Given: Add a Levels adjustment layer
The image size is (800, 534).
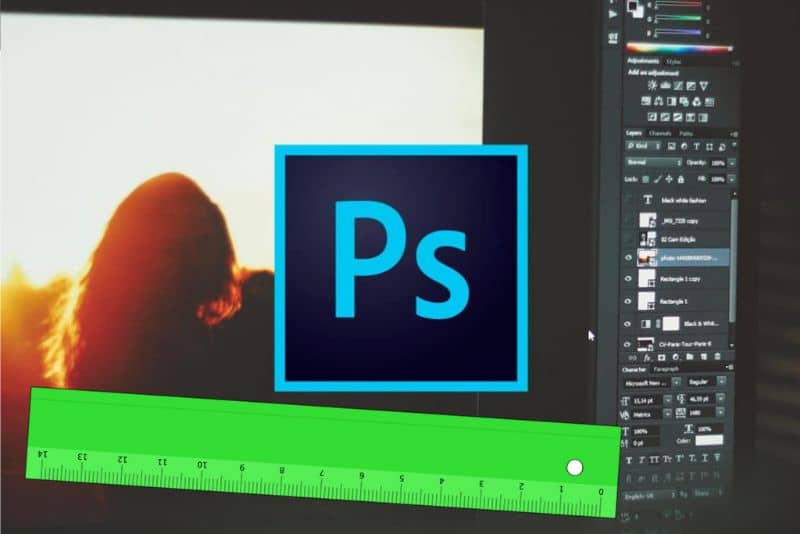Looking at the screenshot, I should coord(665,86).
